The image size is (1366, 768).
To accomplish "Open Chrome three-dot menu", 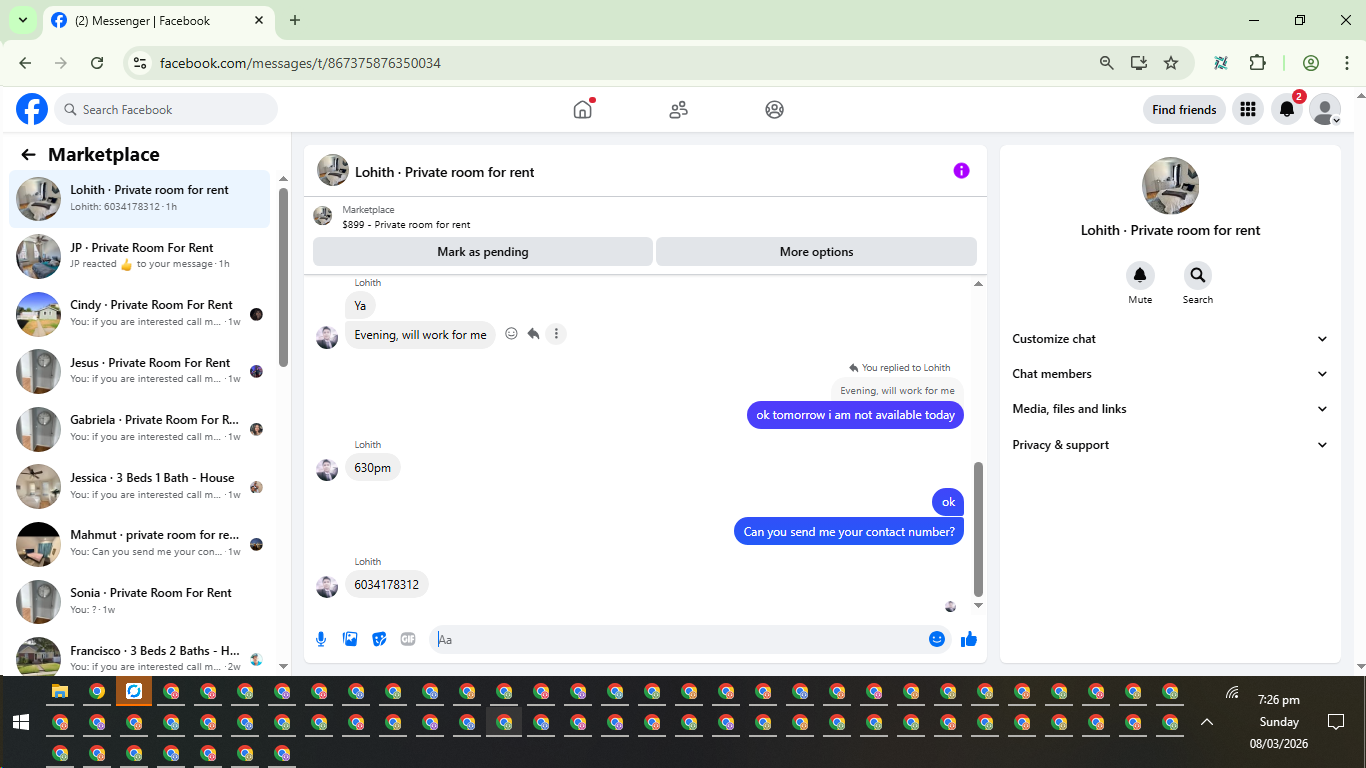I will [1347, 63].
